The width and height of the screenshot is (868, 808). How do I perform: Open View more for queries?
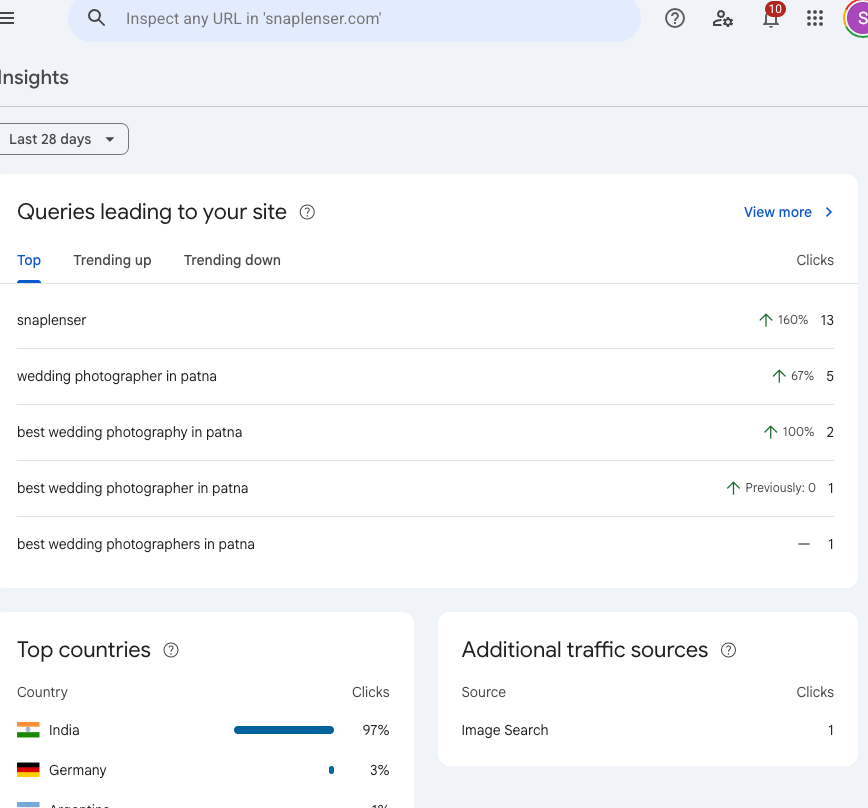coord(777,212)
